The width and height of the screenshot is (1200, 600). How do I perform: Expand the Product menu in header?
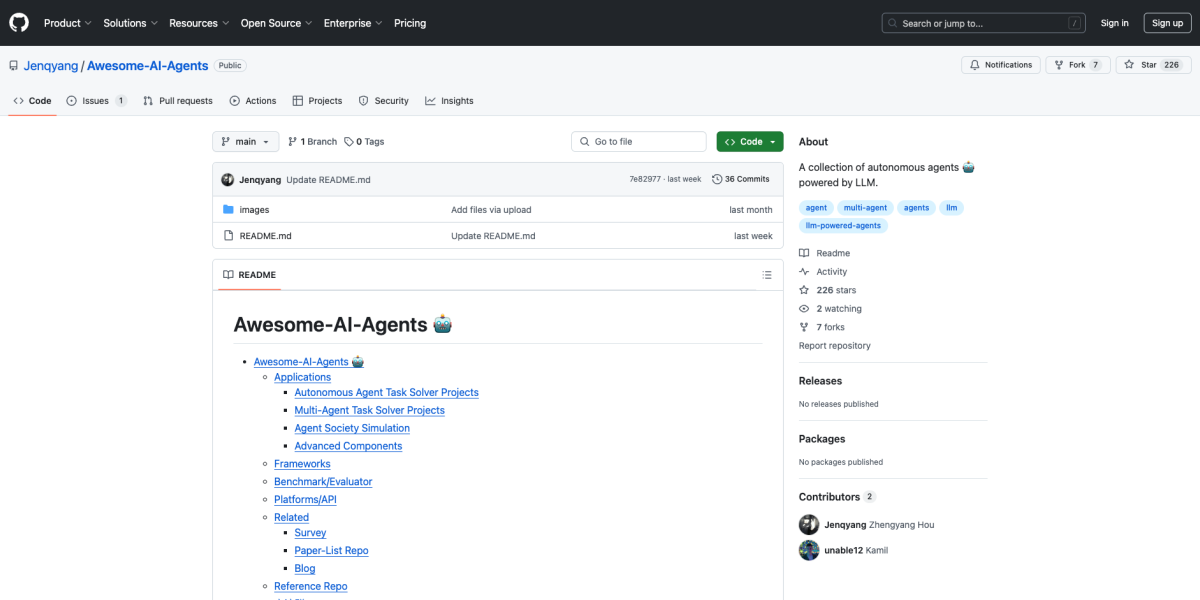[67, 23]
